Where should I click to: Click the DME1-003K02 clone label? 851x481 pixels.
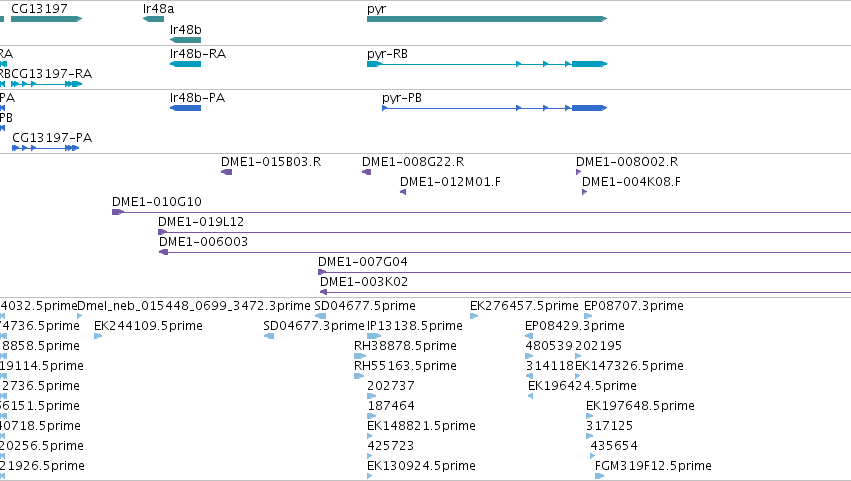364,282
